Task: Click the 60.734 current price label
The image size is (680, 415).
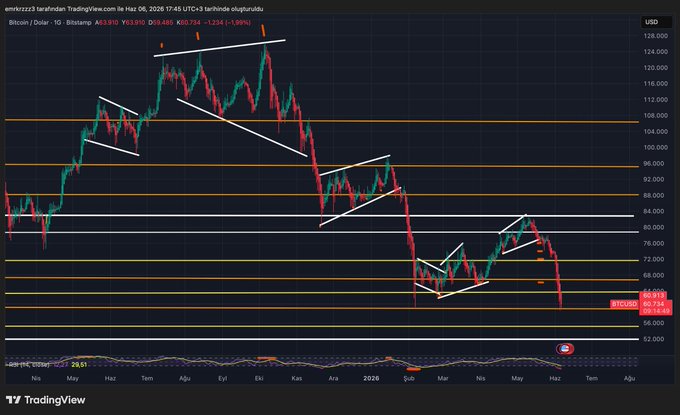Action: pos(654,304)
